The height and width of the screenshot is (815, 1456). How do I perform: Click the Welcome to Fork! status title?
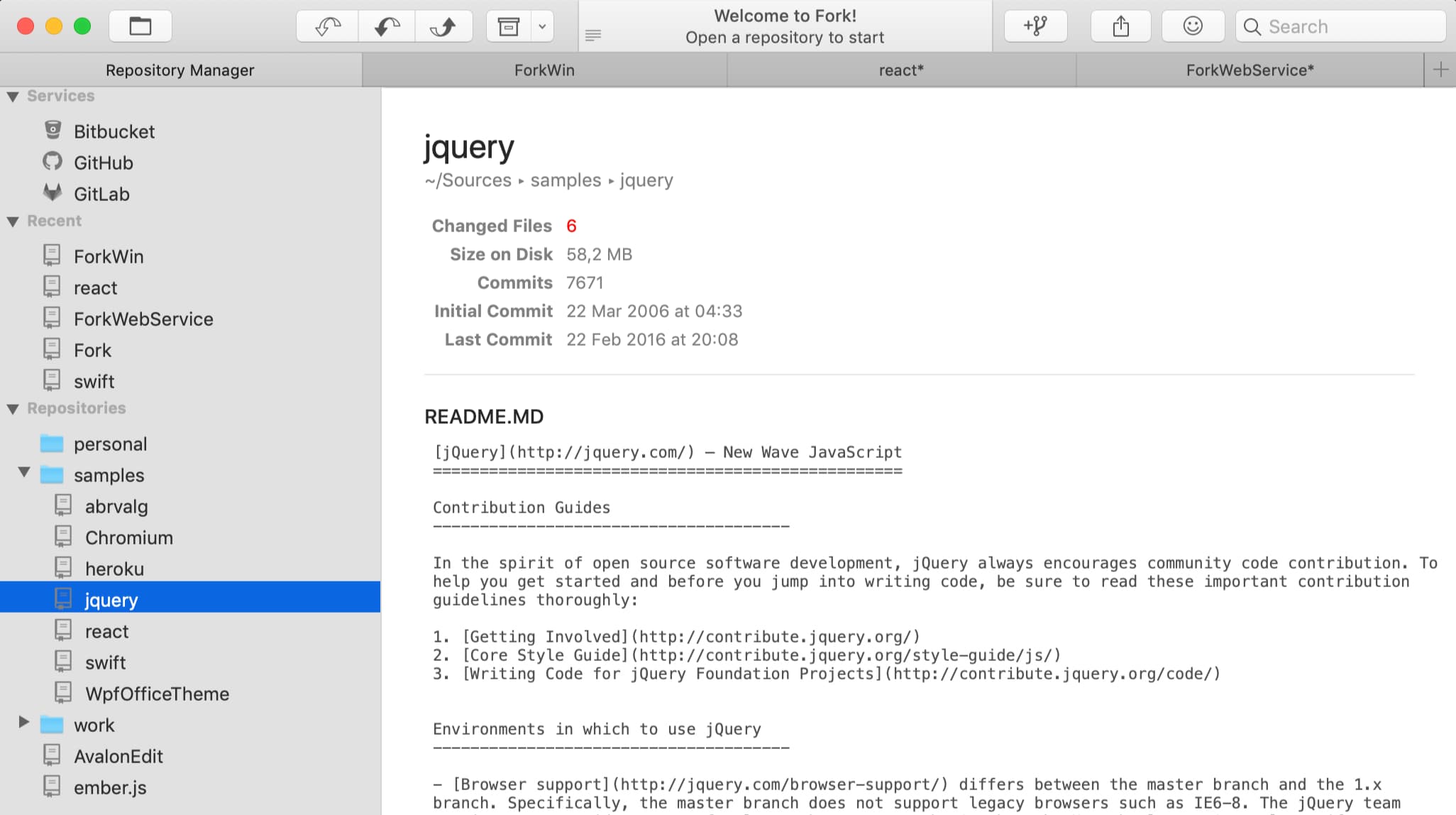[x=785, y=16]
